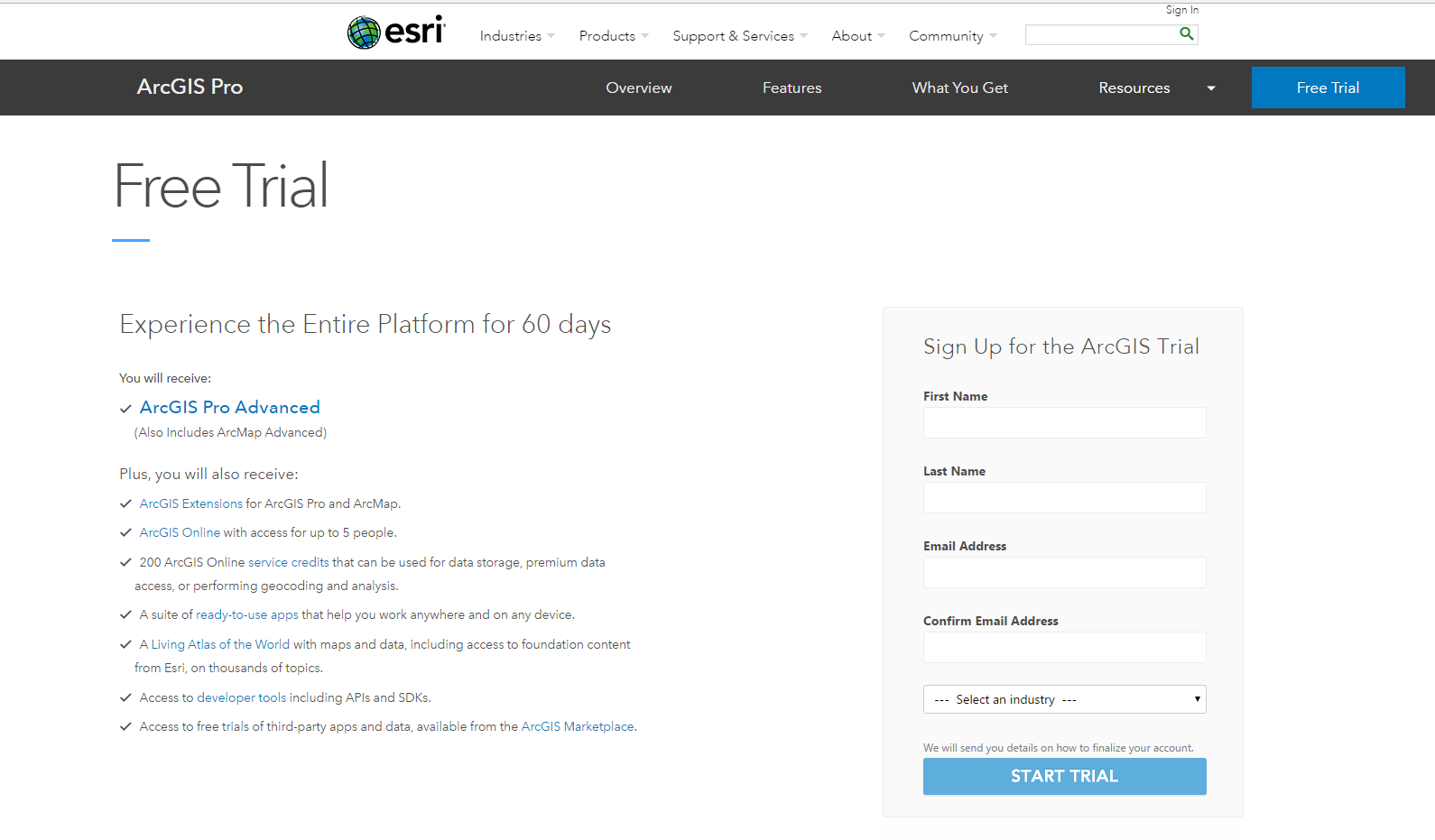Click into the First Name field
Image resolution: width=1435 pixels, height=840 pixels.
coord(1065,422)
